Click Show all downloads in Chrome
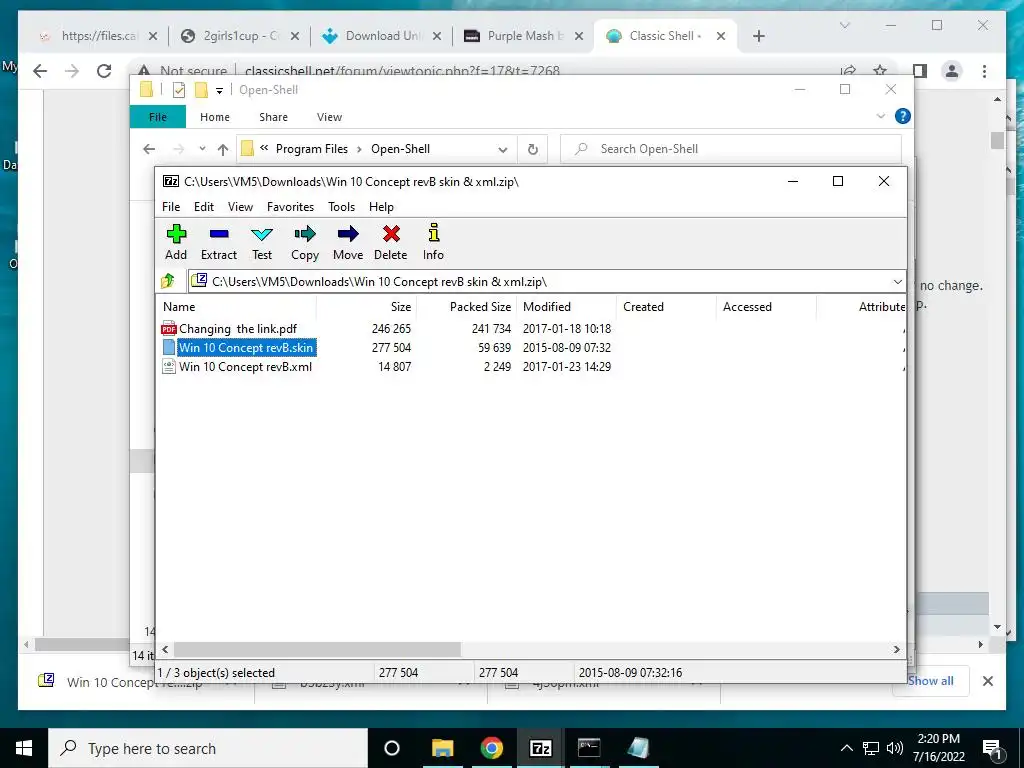 (931, 680)
